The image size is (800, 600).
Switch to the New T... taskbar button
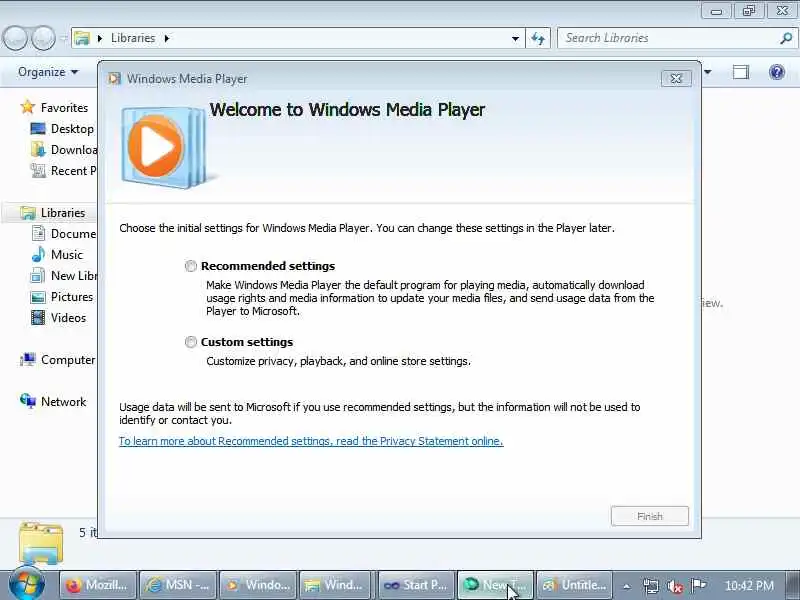point(495,585)
